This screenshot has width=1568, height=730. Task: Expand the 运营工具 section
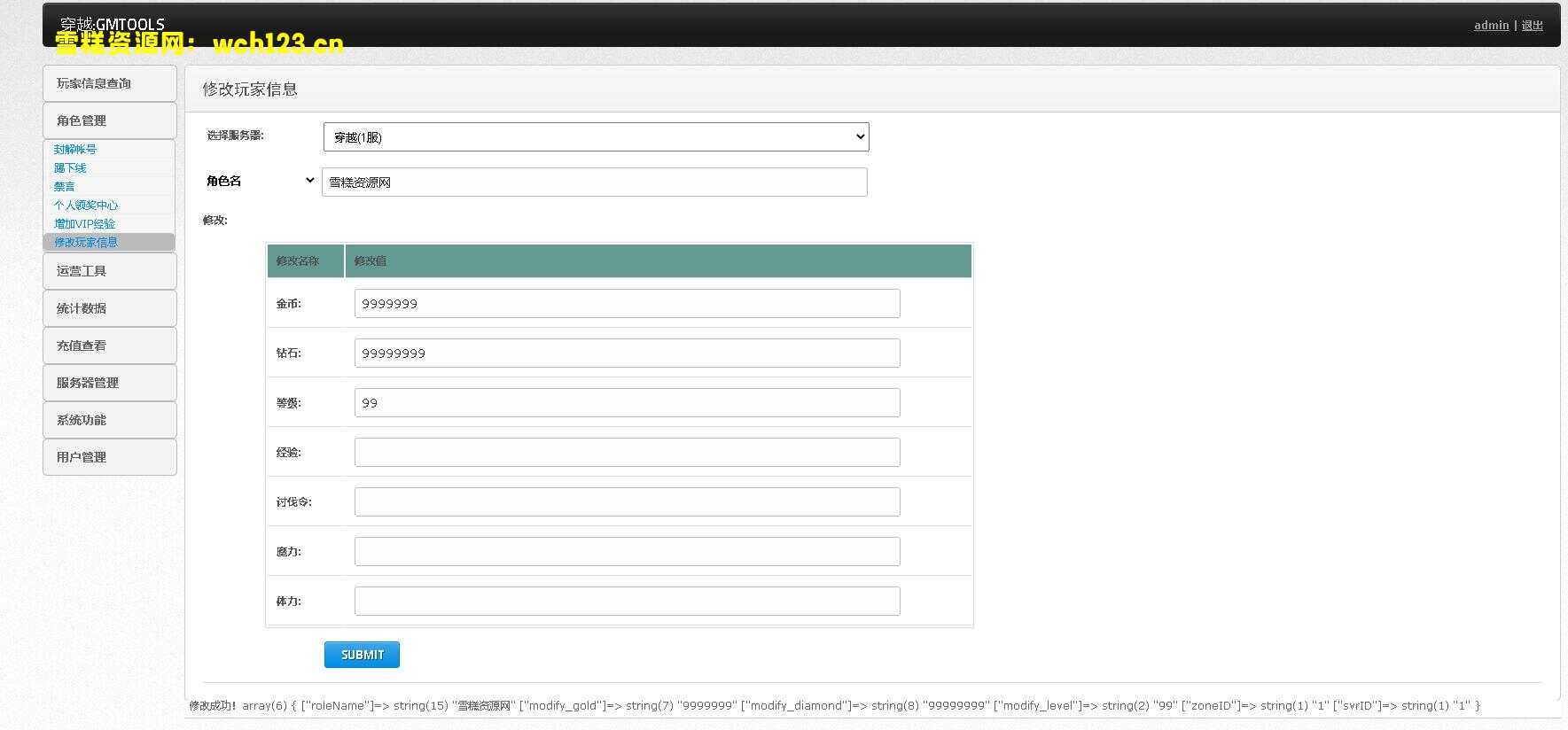click(110, 271)
